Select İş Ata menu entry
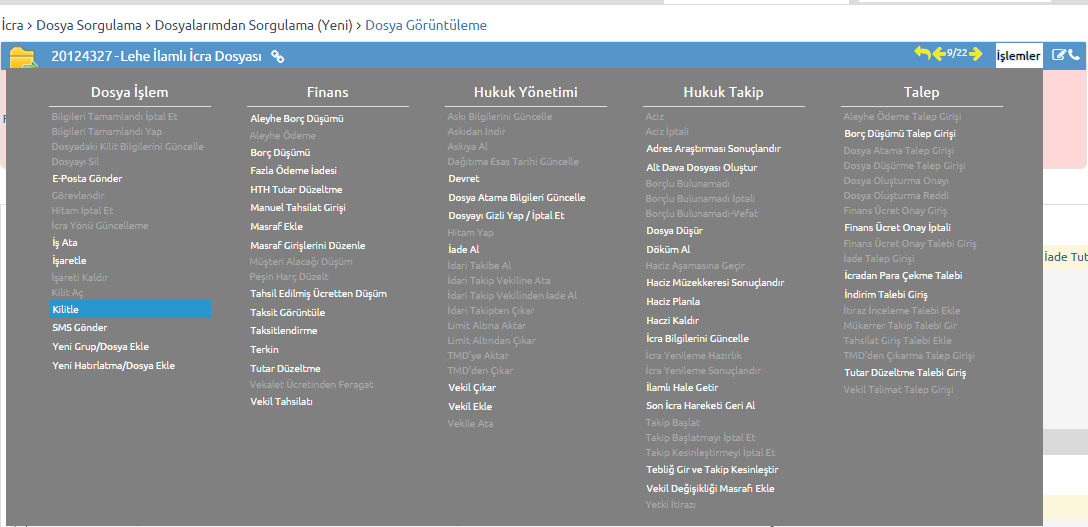Viewport: 1088px width, 527px height. click(x=65, y=243)
